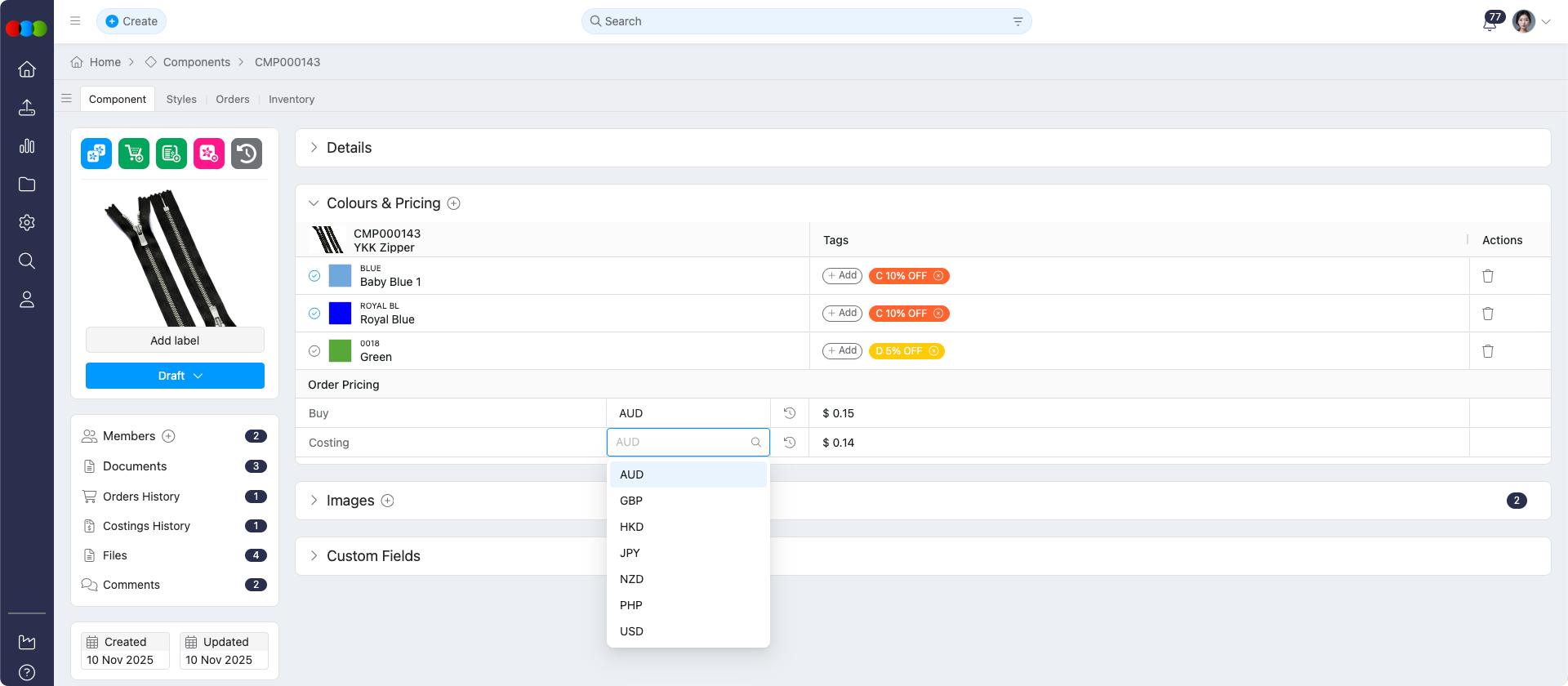Click the Royal Blue colour swatch

340,314
